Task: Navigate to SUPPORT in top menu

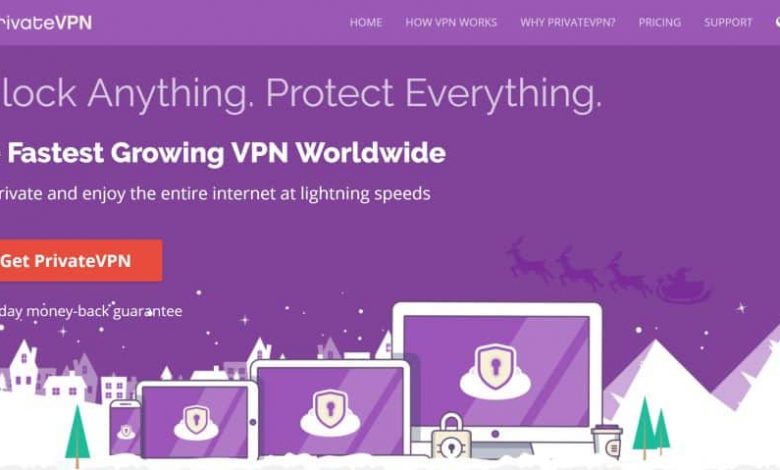Action: click(x=728, y=22)
